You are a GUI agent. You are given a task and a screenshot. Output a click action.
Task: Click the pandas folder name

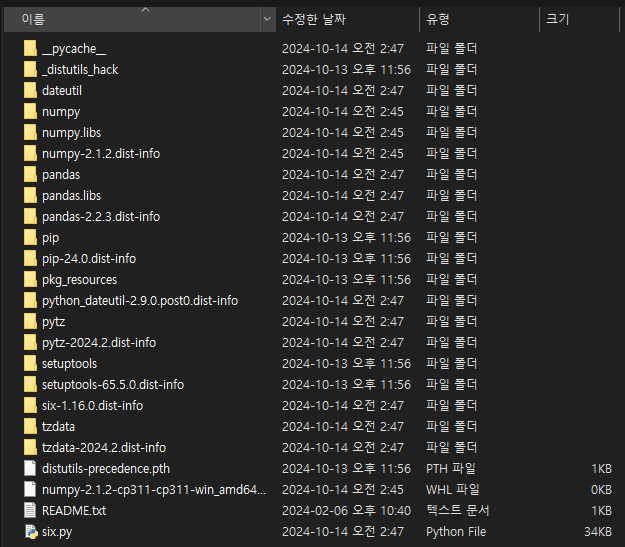point(61,175)
